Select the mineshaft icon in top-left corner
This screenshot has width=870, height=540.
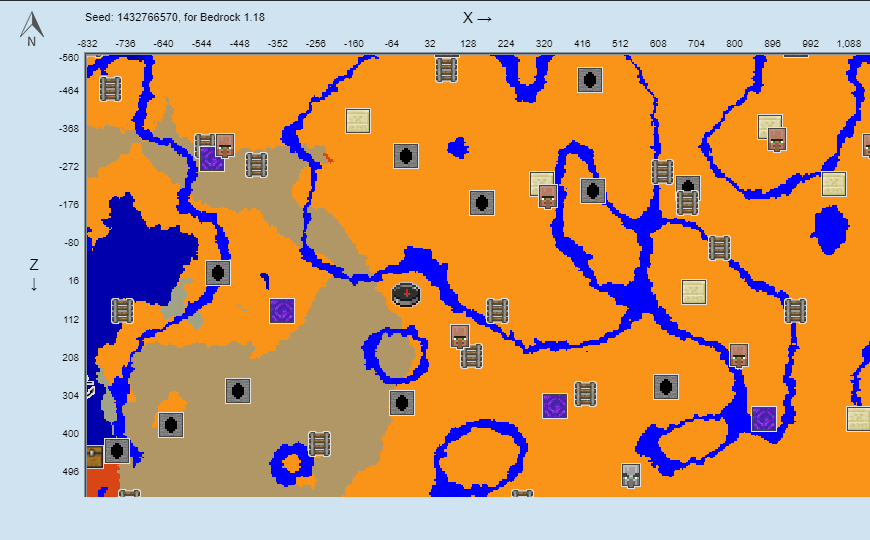pyautogui.click(x=110, y=89)
